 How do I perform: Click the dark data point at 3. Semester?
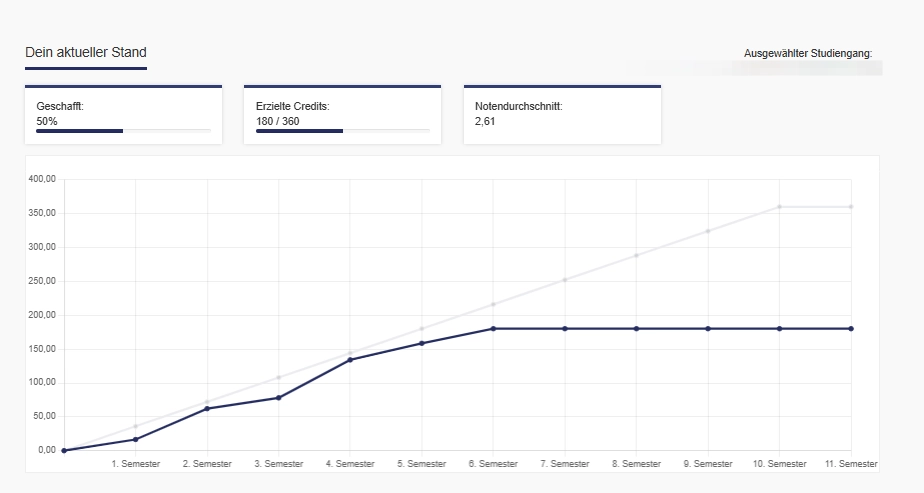[279, 398]
